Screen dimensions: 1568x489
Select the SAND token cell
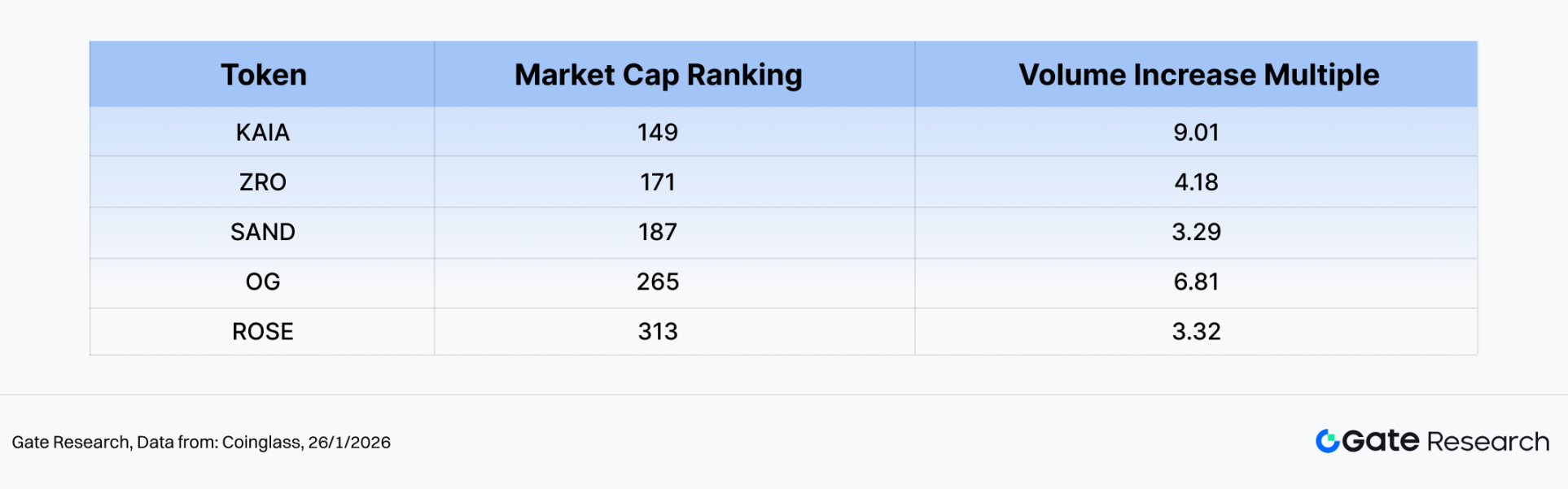pos(263,232)
